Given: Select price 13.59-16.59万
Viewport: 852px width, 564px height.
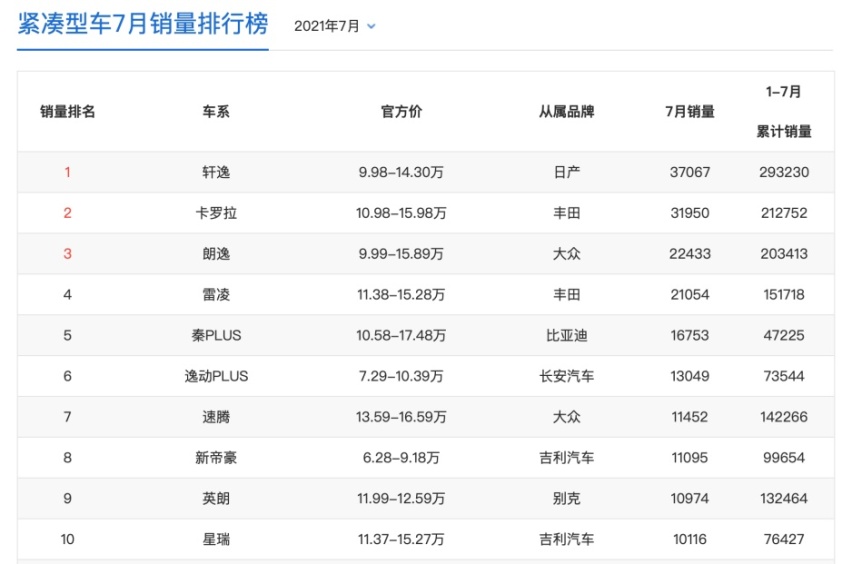Looking at the screenshot, I should click(401, 417).
